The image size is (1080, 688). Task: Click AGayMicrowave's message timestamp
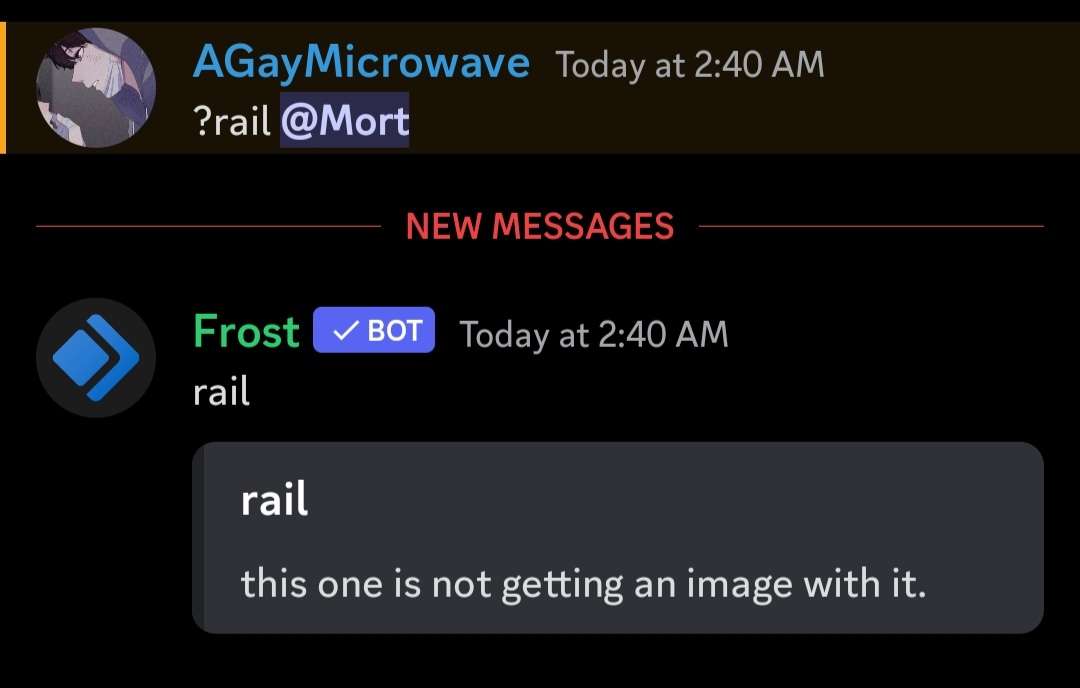pyautogui.click(x=689, y=65)
